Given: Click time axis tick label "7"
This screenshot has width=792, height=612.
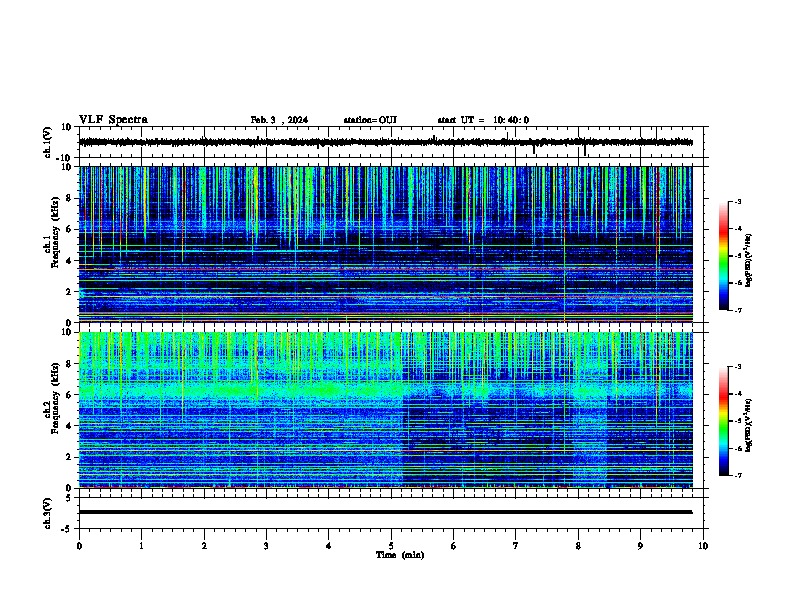Looking at the screenshot, I should pos(516,546).
